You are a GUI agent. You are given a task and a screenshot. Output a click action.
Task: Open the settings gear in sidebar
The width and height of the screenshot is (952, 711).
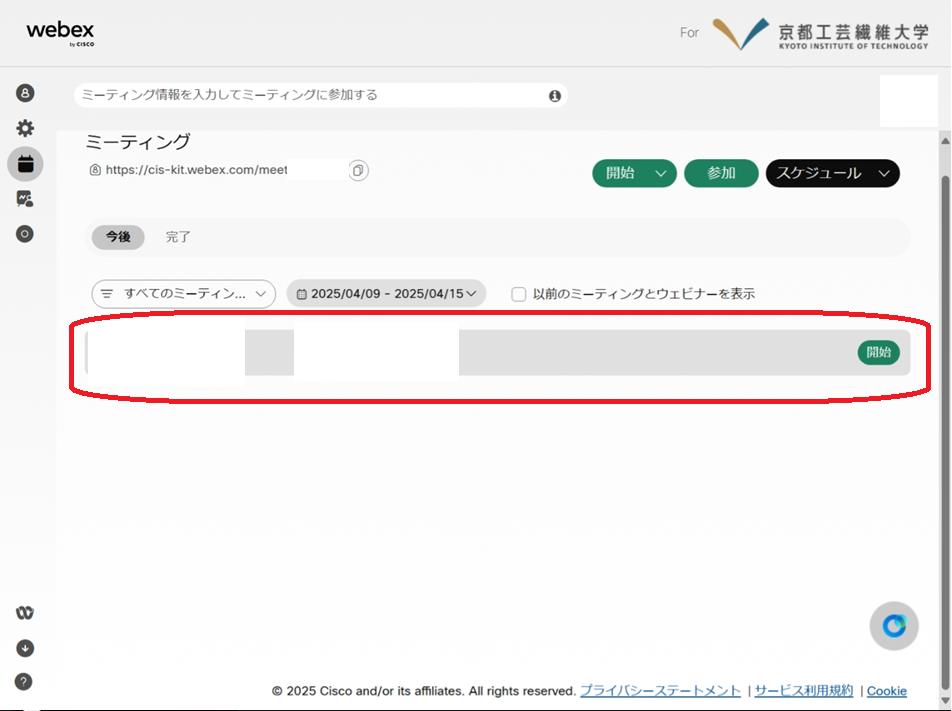25,128
